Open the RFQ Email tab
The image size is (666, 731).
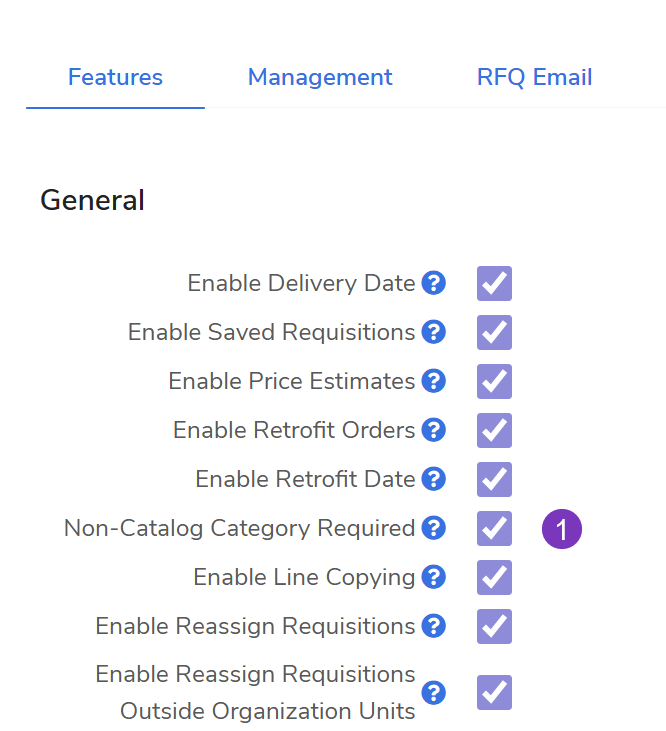click(535, 77)
